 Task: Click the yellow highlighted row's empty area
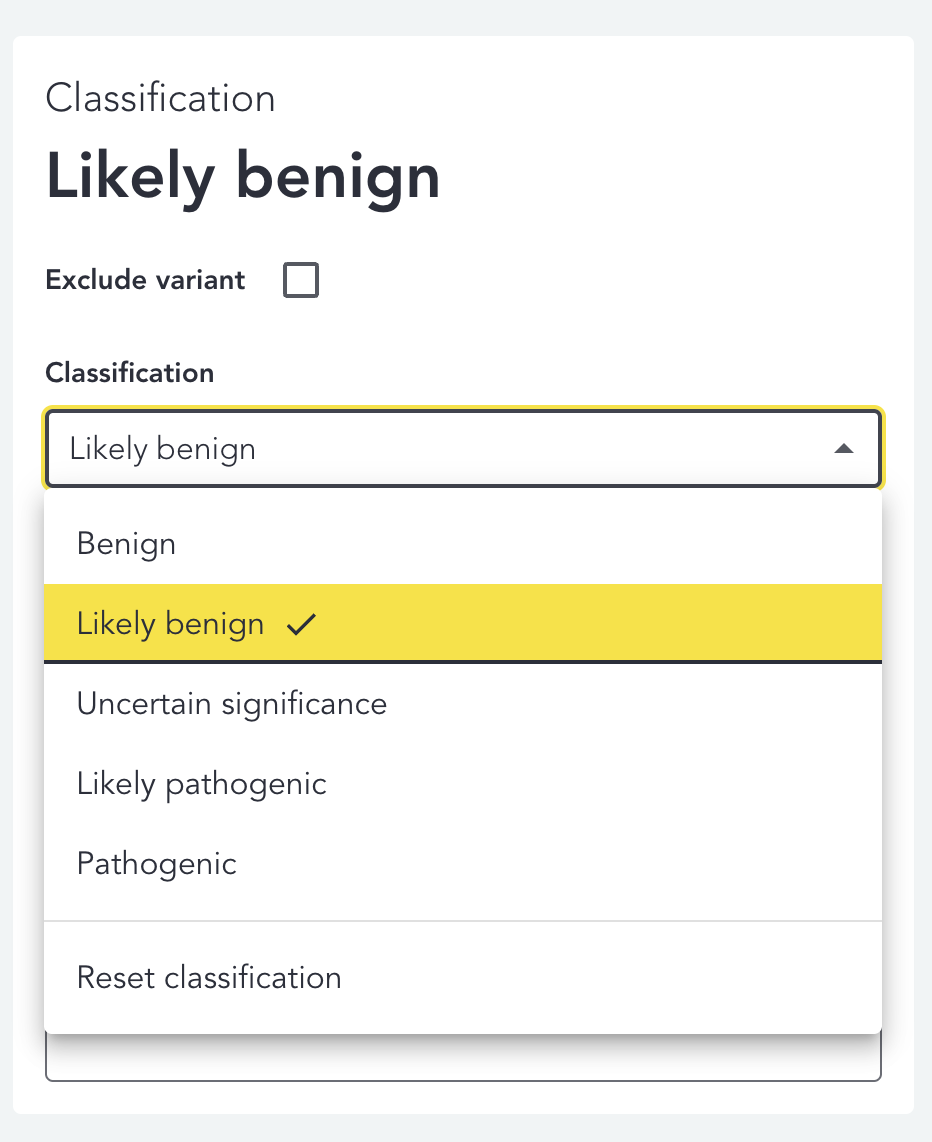(x=600, y=624)
